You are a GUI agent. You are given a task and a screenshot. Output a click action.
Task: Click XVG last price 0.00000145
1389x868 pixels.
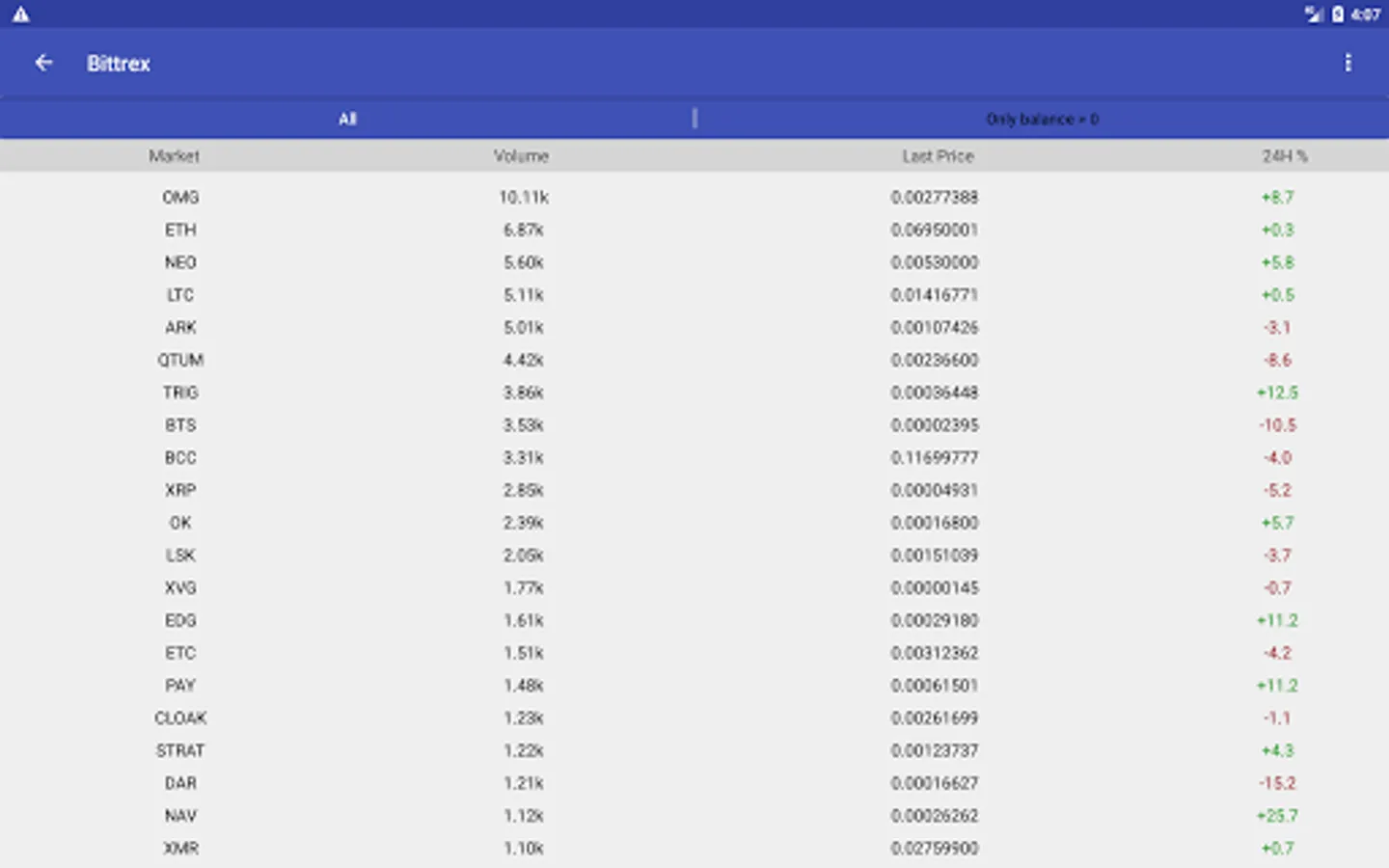tap(935, 587)
